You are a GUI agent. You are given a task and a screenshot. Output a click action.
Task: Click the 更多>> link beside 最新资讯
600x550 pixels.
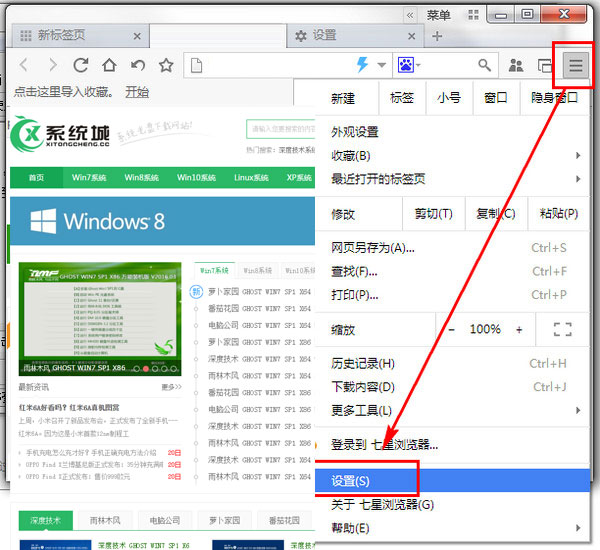tap(171, 387)
